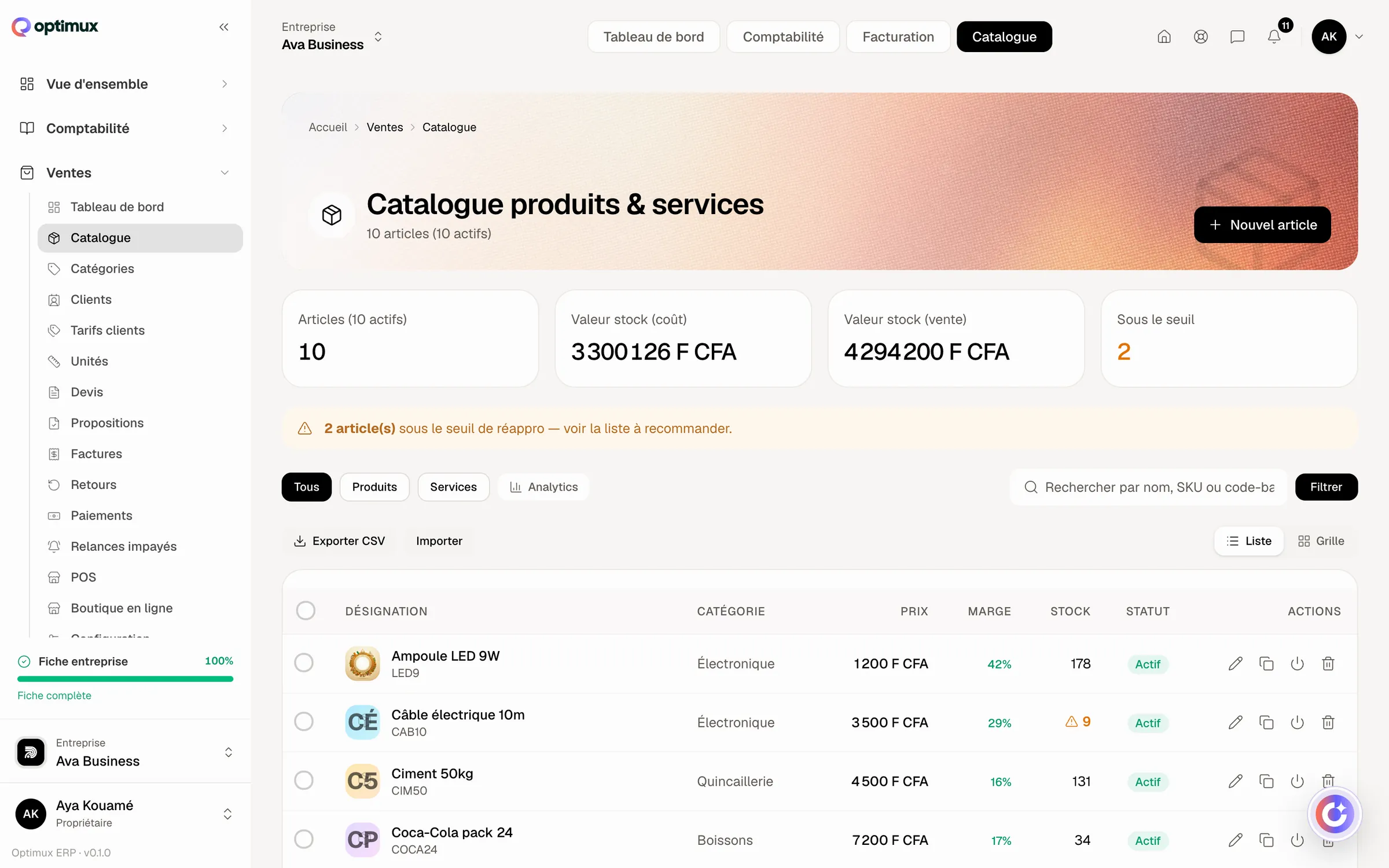The image size is (1389, 868).
Task: Collapse the sidebar with double-chevron icon
Action: [x=224, y=27]
